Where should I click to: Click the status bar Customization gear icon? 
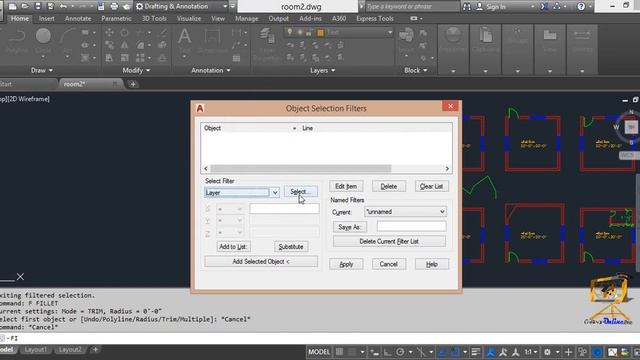click(547, 352)
